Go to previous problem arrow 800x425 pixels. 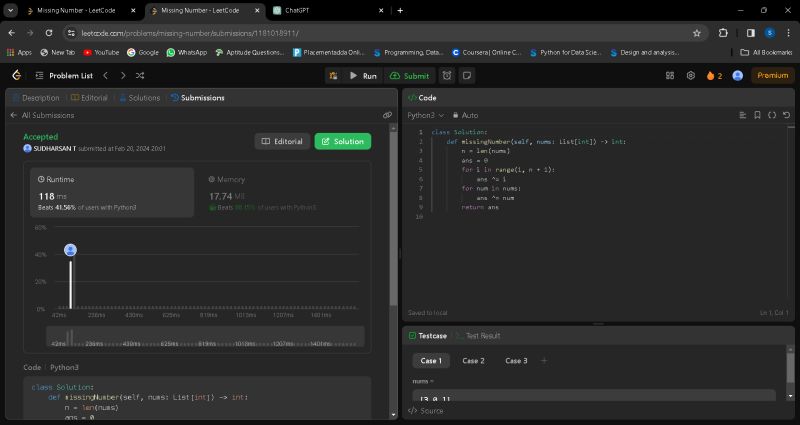tap(106, 76)
